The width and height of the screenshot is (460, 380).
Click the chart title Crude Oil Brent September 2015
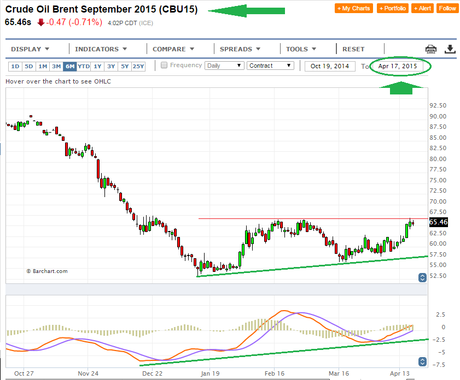click(x=101, y=9)
